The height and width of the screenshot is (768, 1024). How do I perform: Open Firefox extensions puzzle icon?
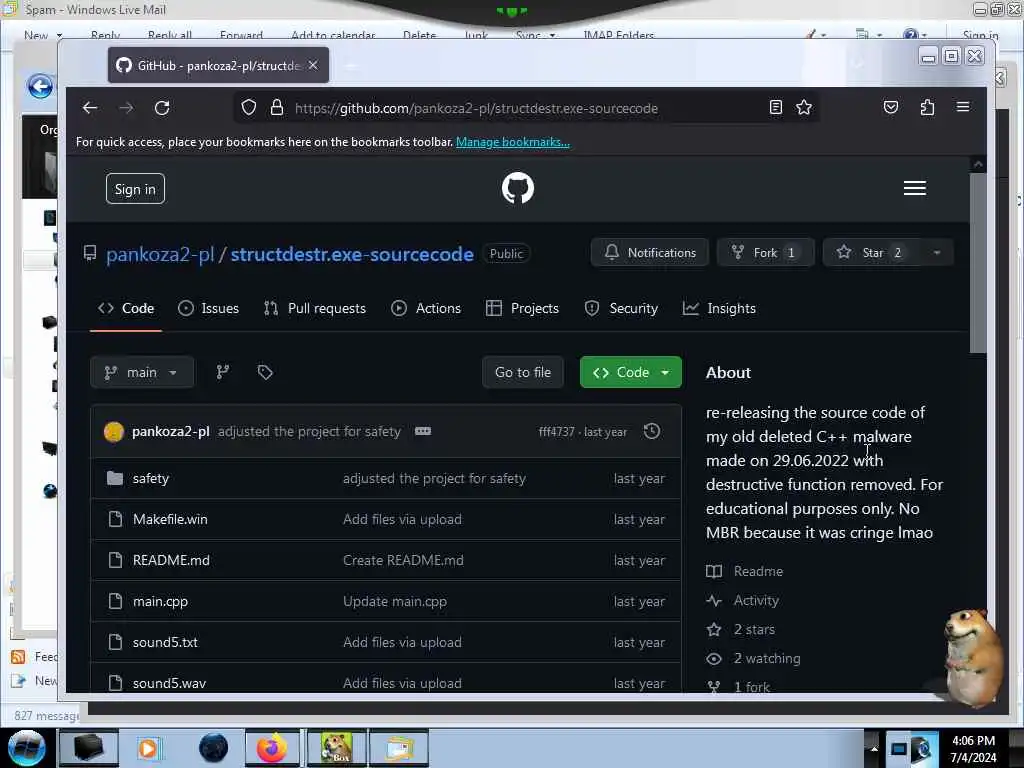point(927,108)
